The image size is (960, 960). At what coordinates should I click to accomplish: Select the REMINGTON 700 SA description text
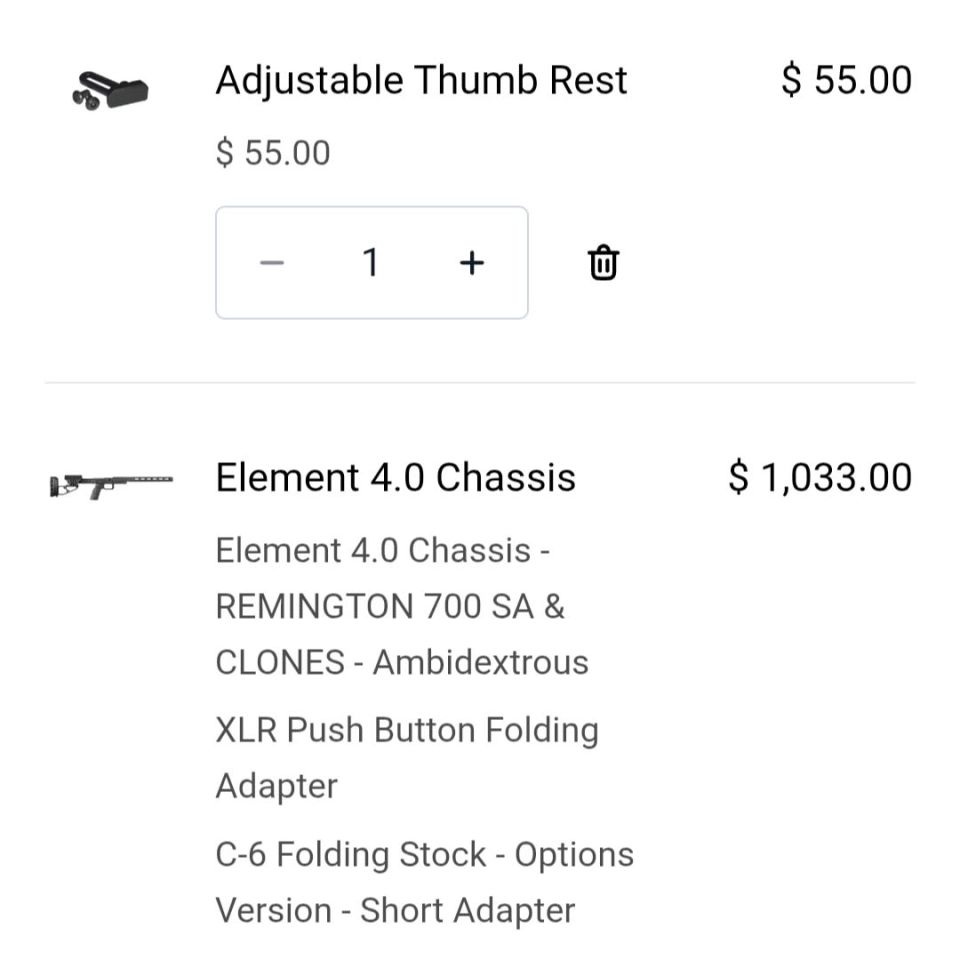point(389,607)
